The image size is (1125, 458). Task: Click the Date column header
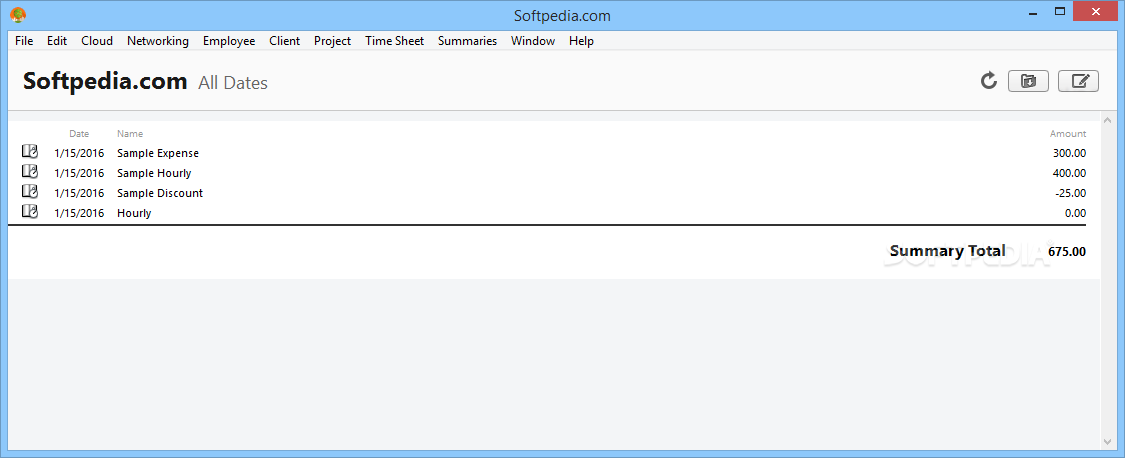tap(79, 134)
